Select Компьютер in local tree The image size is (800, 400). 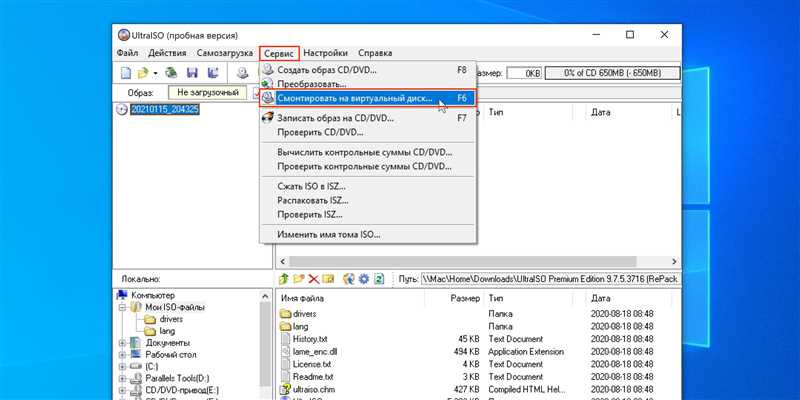point(153,295)
